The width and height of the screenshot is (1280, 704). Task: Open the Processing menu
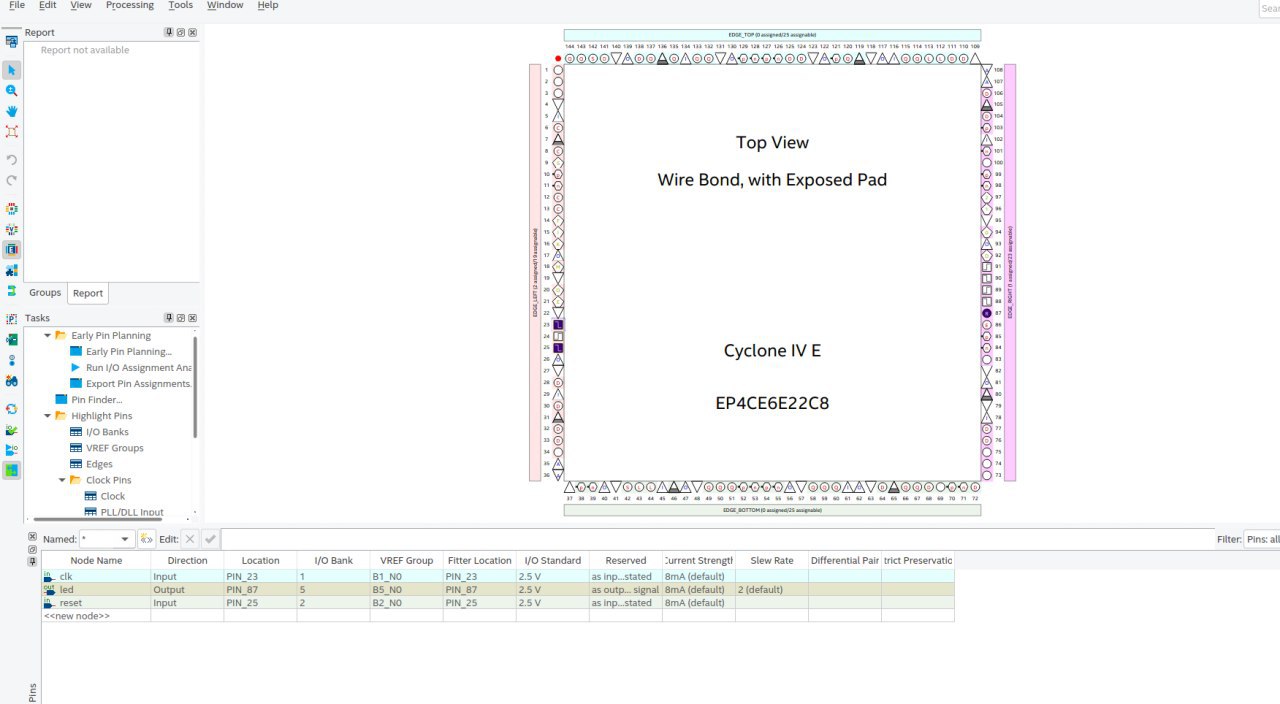130,5
